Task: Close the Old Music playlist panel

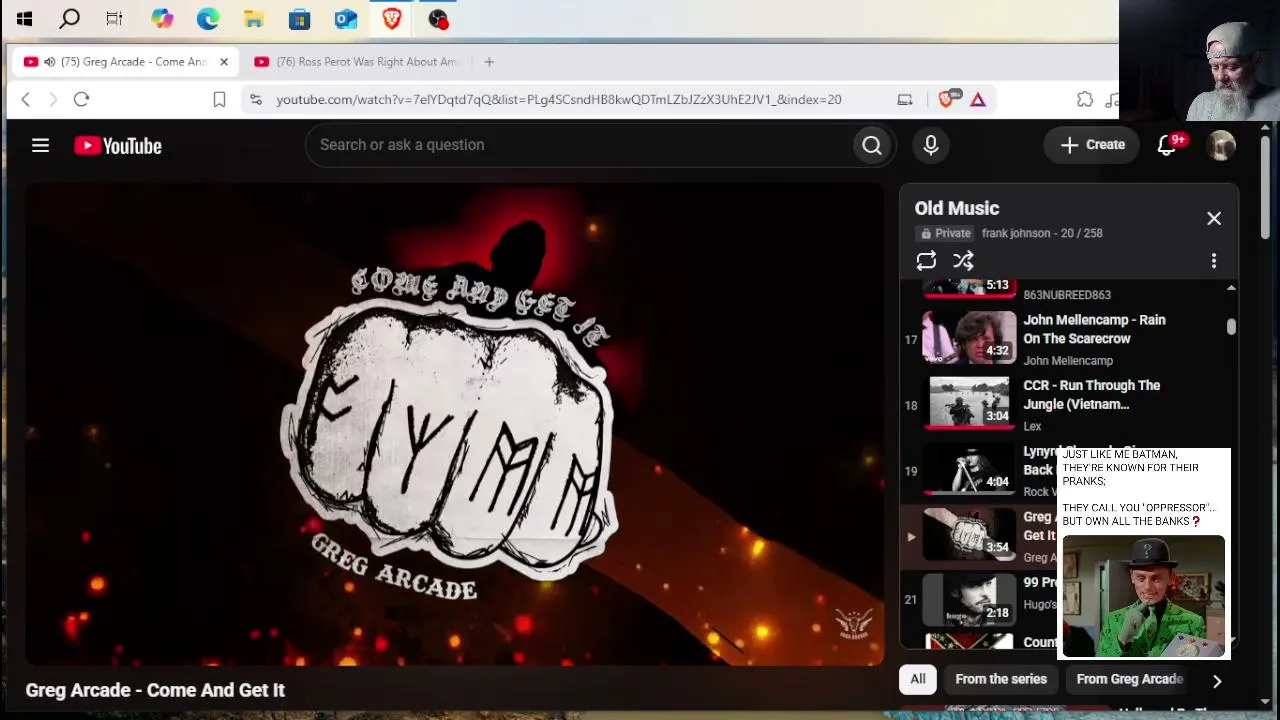Action: (1214, 218)
